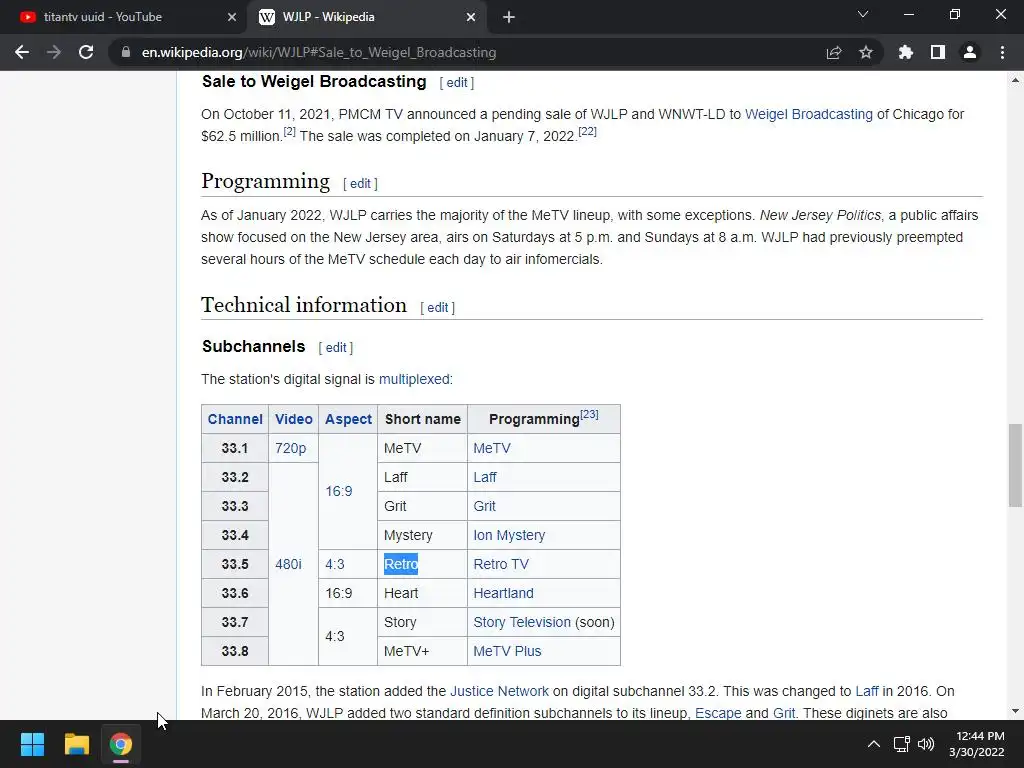1024x768 pixels.
Task: Click the address bar URL
Action: [319, 52]
